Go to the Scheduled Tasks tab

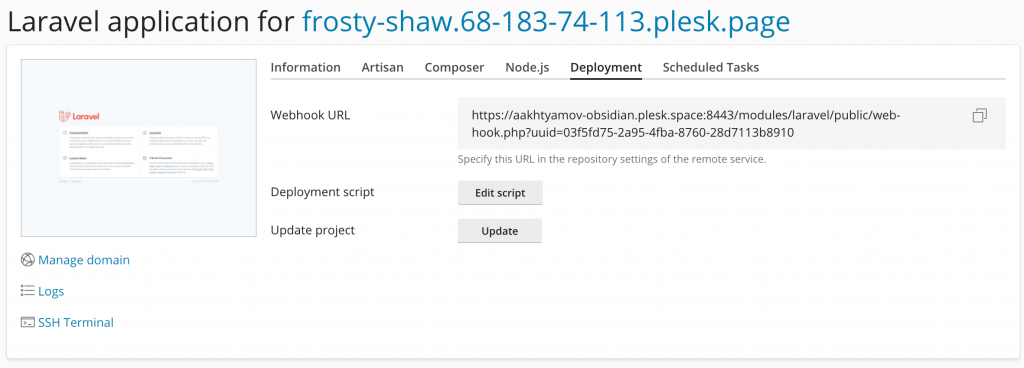click(711, 67)
